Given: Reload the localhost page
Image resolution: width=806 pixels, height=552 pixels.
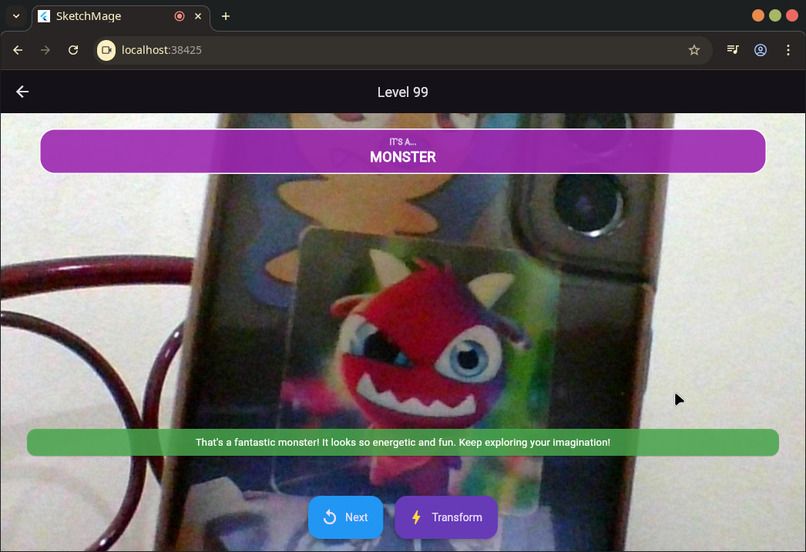Looking at the screenshot, I should tap(73, 50).
